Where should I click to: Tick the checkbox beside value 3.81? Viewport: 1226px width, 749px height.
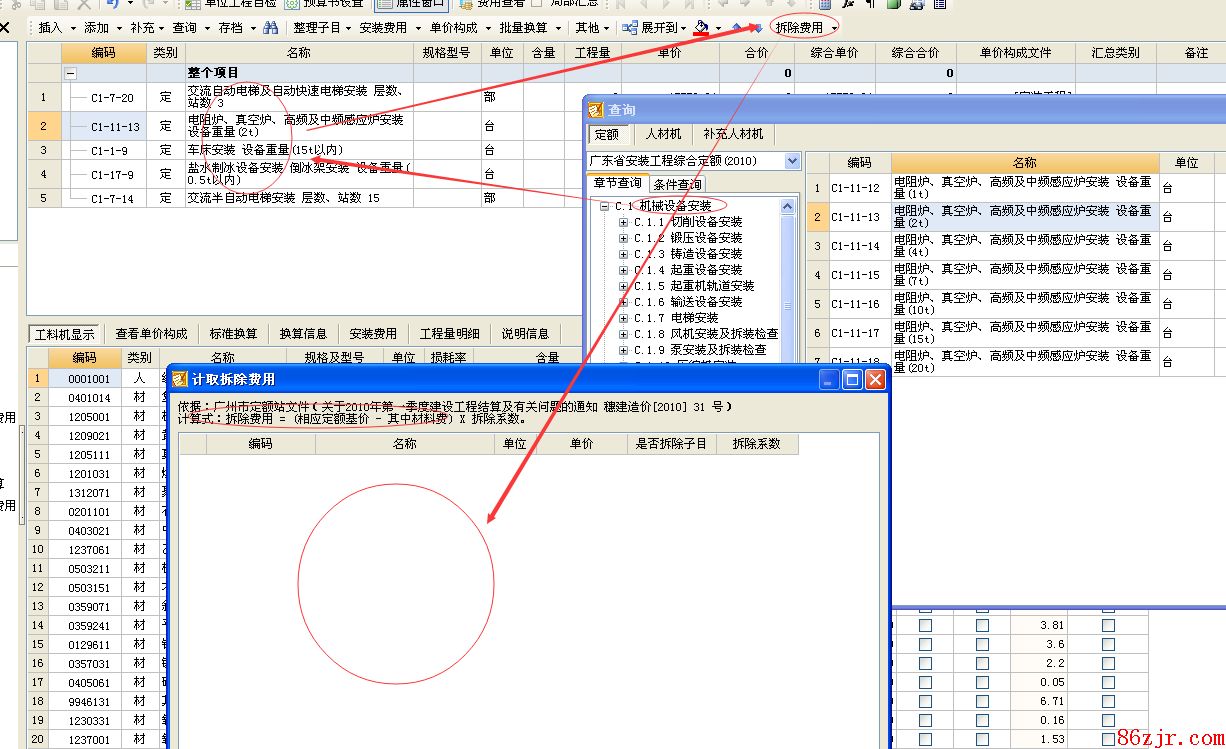coord(1108,626)
